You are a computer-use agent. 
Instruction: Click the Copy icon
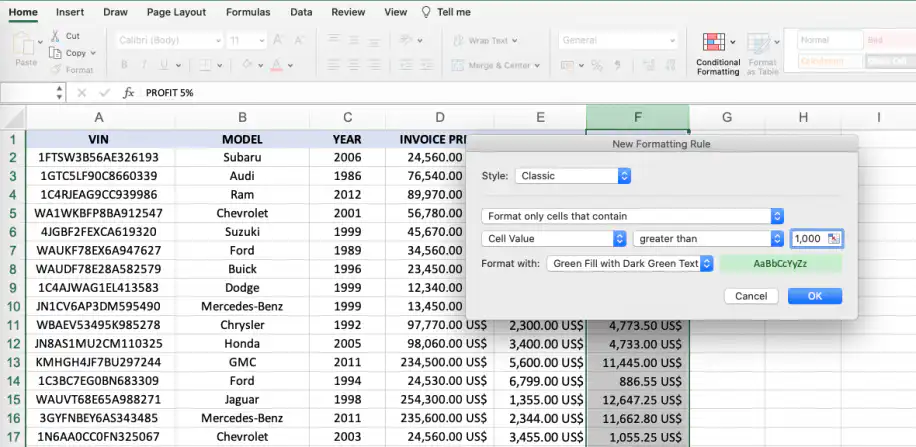pos(55,53)
